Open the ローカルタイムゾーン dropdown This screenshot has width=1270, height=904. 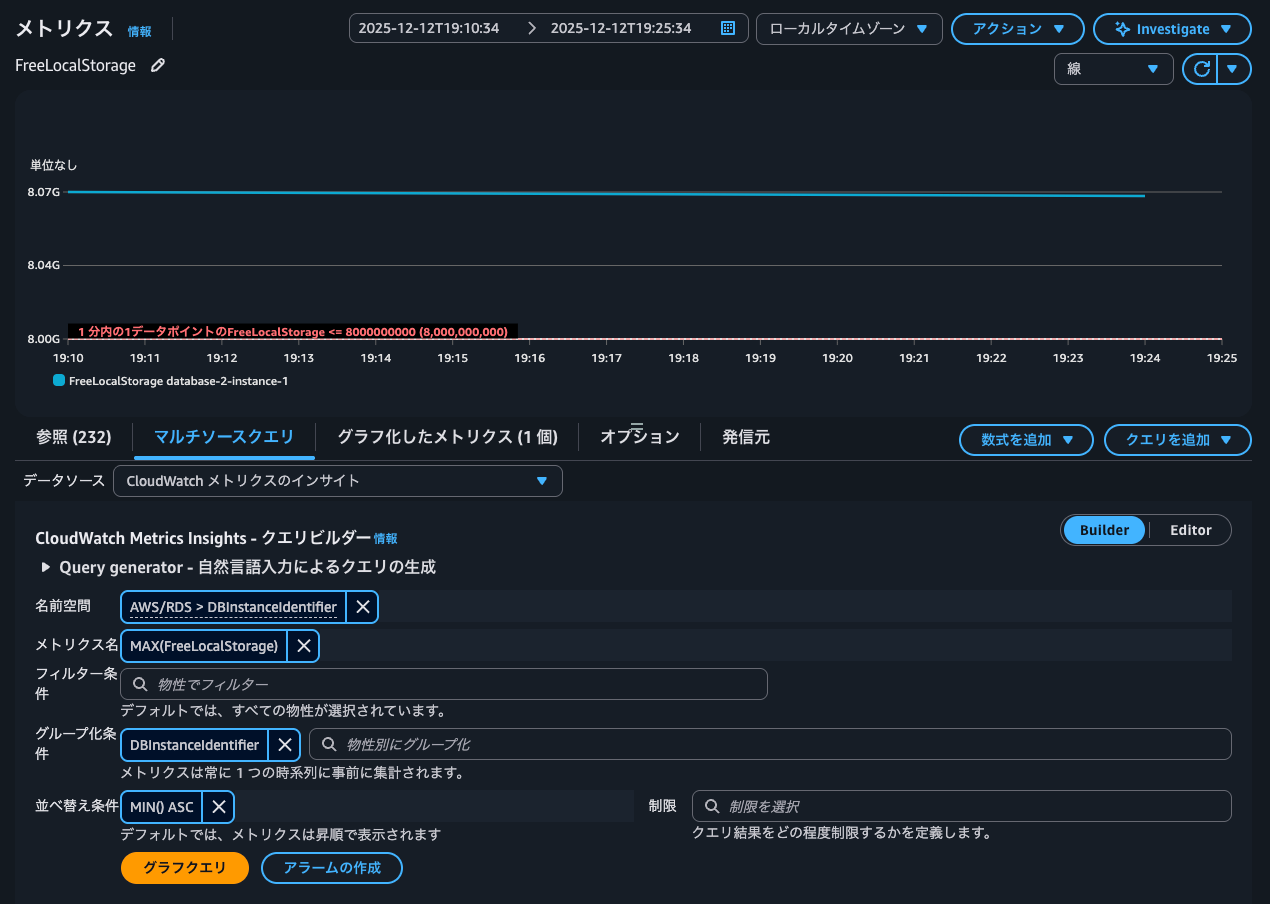click(848, 28)
